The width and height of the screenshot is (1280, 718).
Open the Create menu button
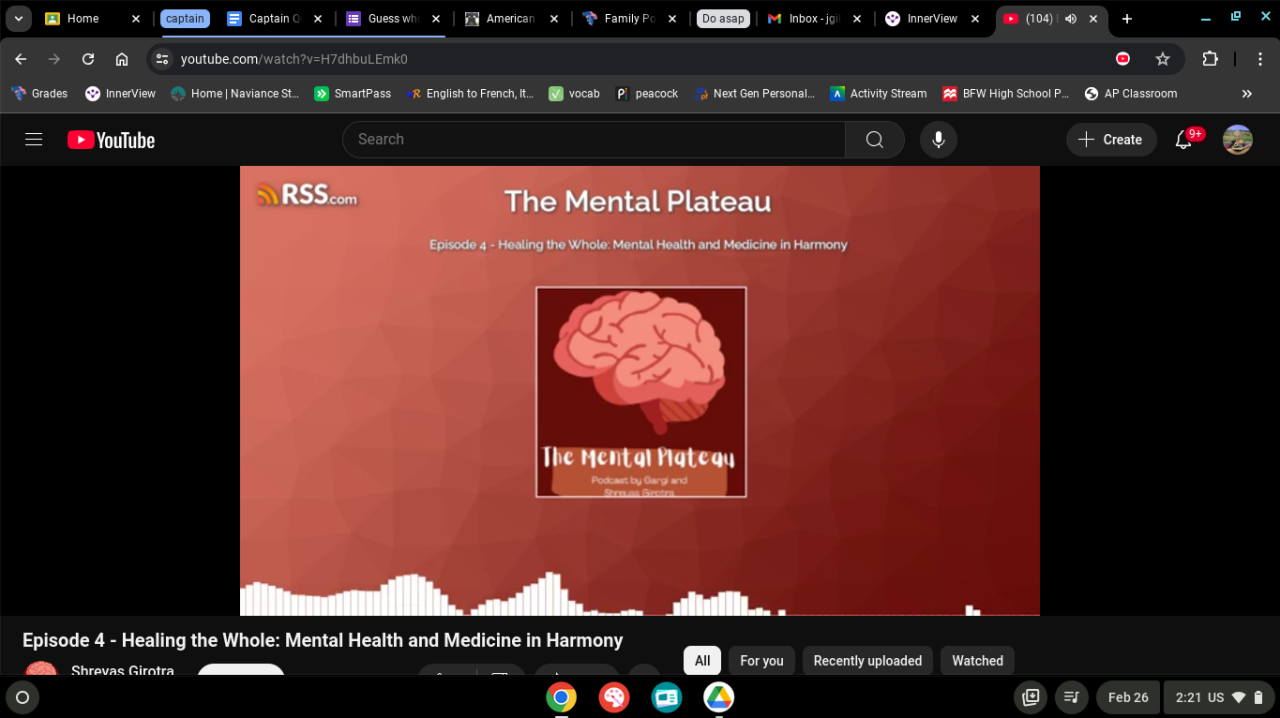click(x=1111, y=140)
